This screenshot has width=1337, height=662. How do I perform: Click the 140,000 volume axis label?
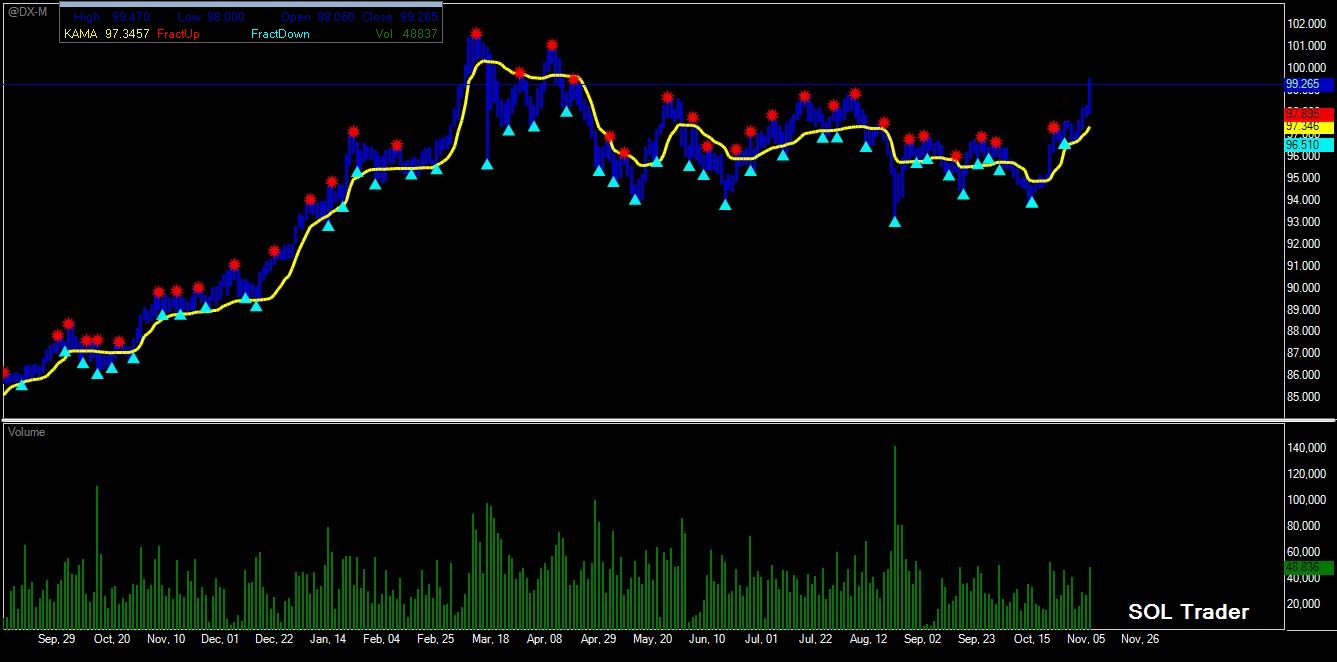point(1307,448)
